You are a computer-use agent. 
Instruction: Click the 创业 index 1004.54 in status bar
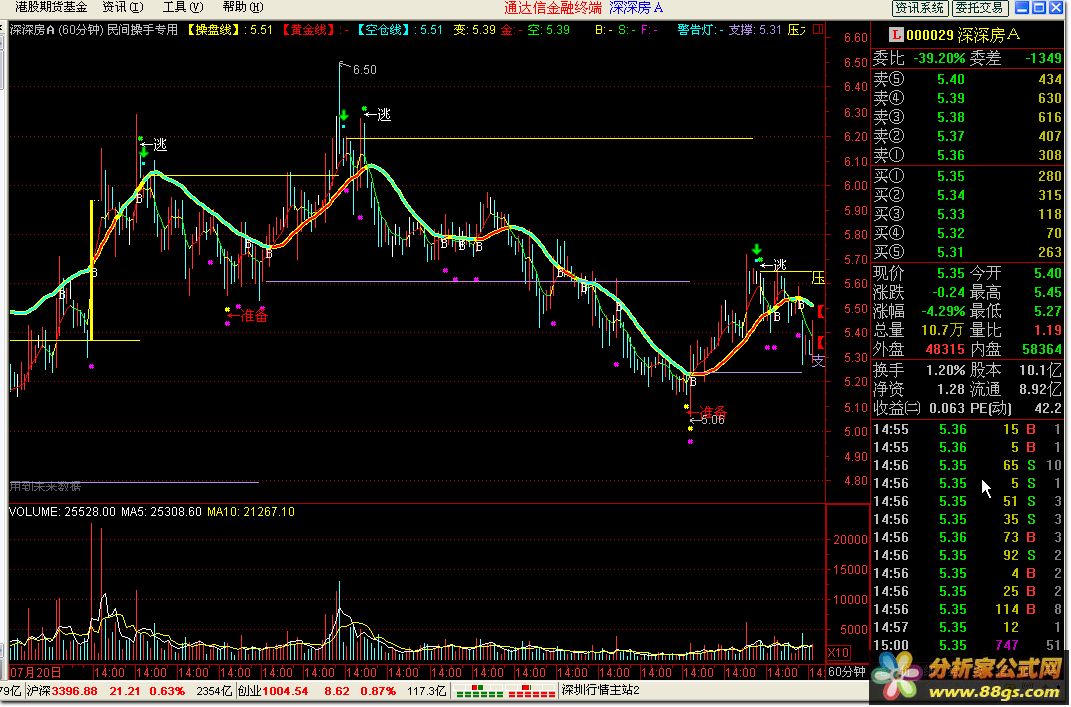click(x=273, y=691)
